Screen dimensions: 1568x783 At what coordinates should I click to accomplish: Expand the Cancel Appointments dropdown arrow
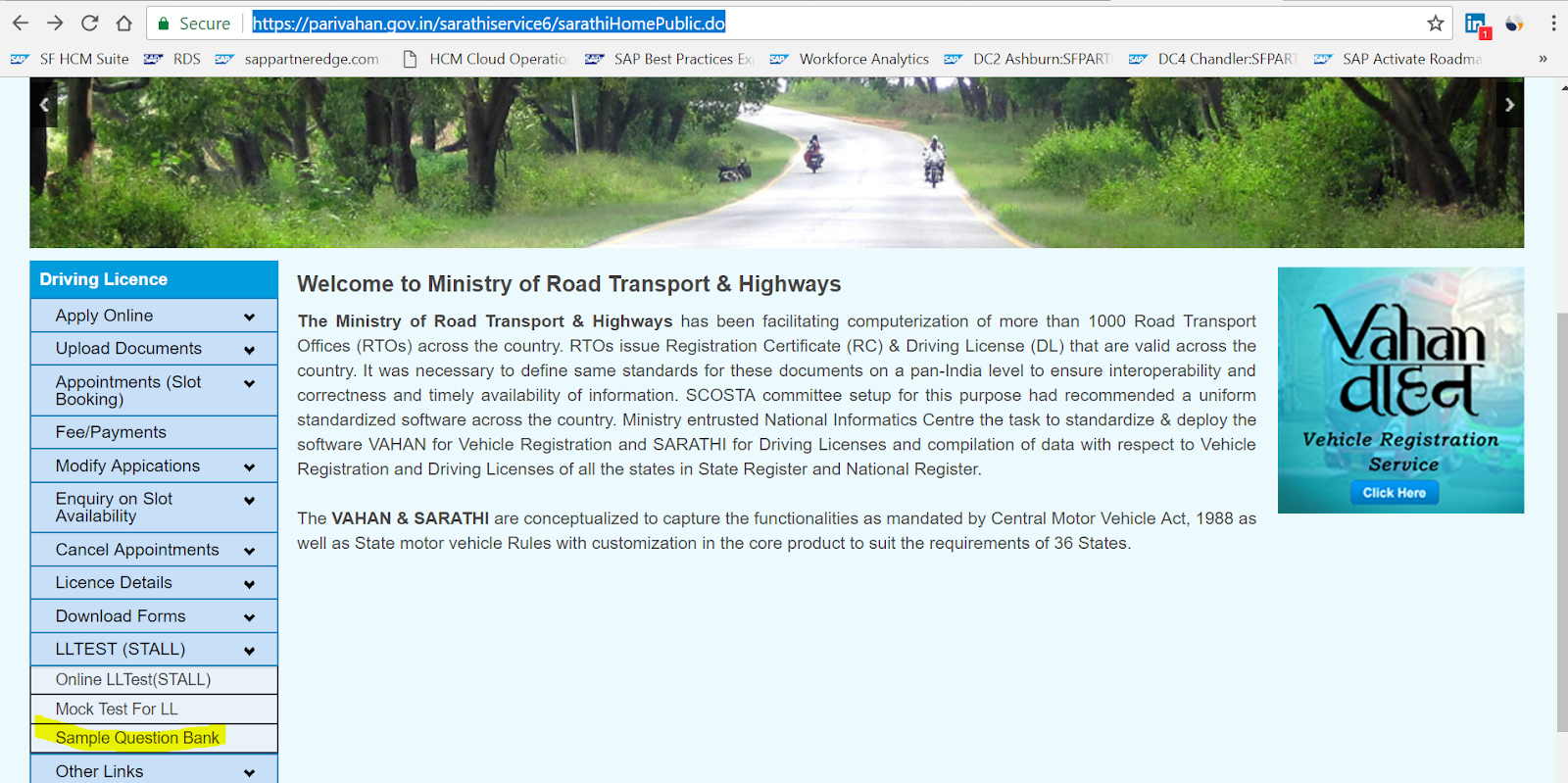tap(249, 552)
